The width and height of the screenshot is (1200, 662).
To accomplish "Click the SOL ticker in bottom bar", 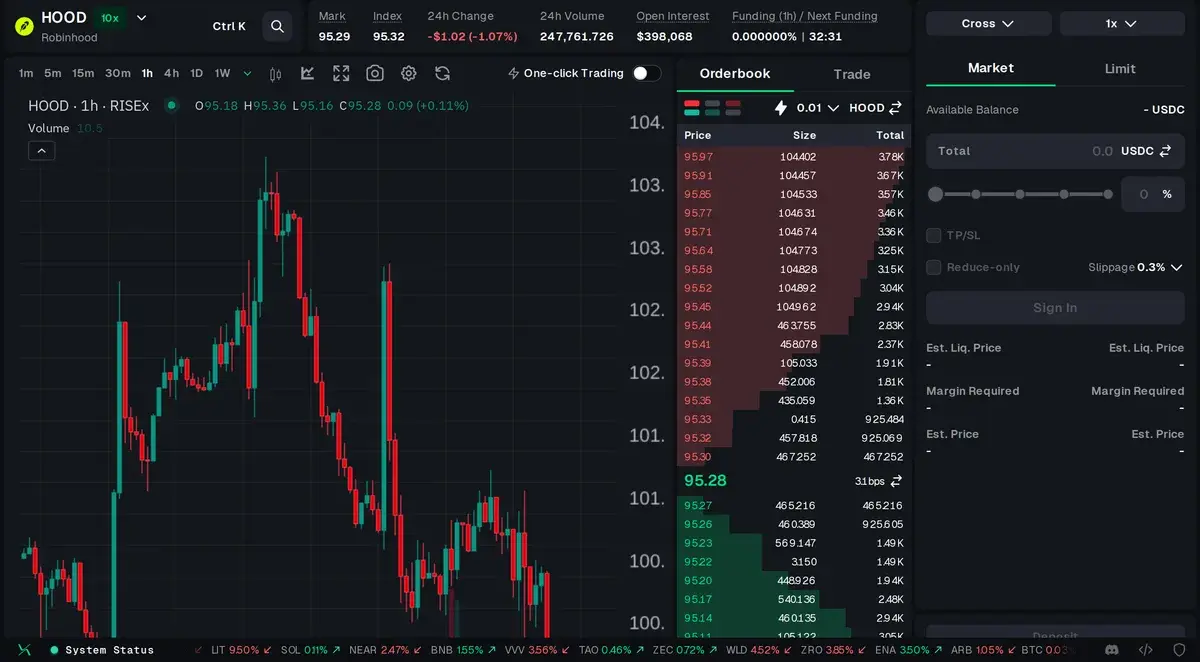I will tap(310, 650).
